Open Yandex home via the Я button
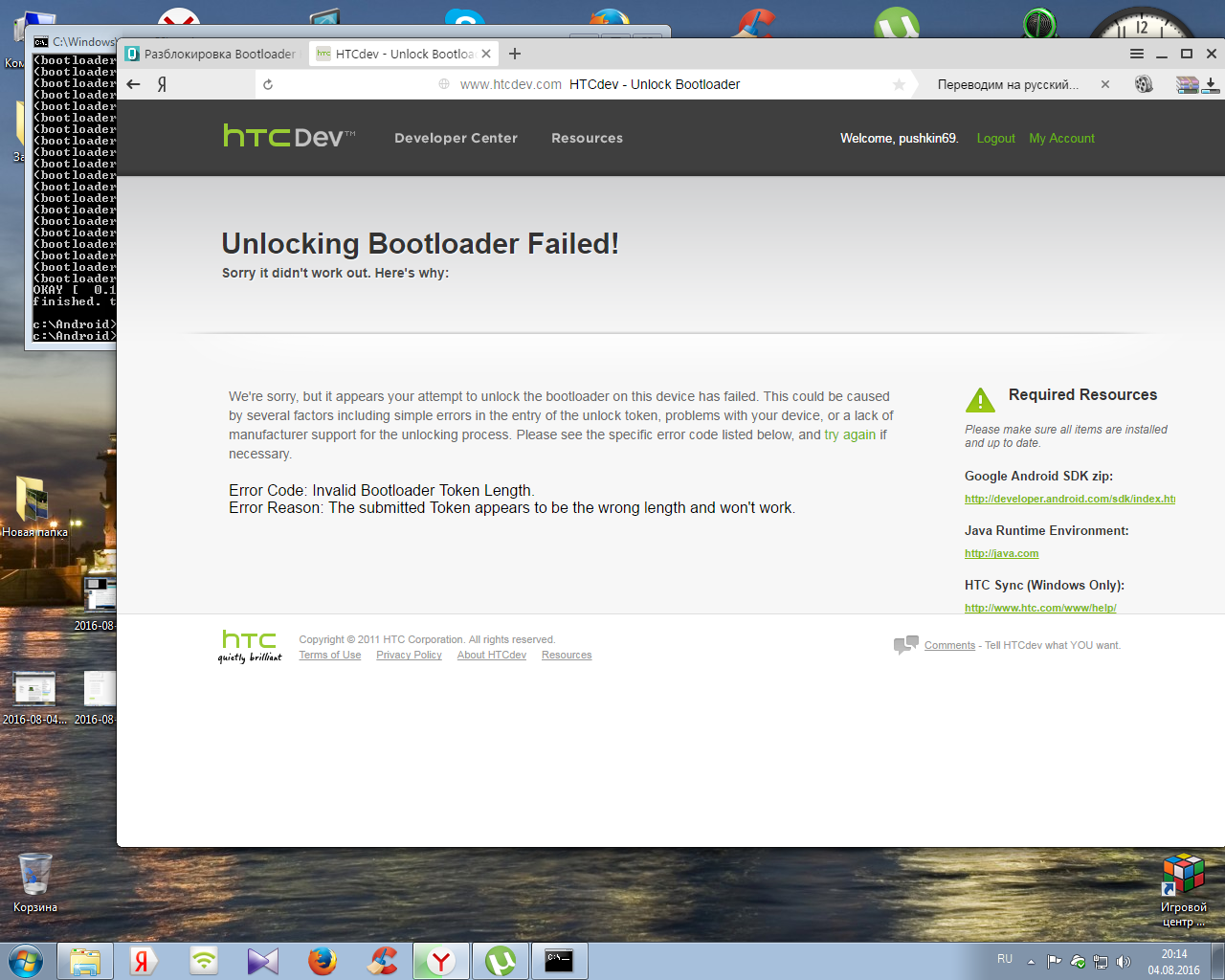The height and width of the screenshot is (980, 1225). pos(162,84)
